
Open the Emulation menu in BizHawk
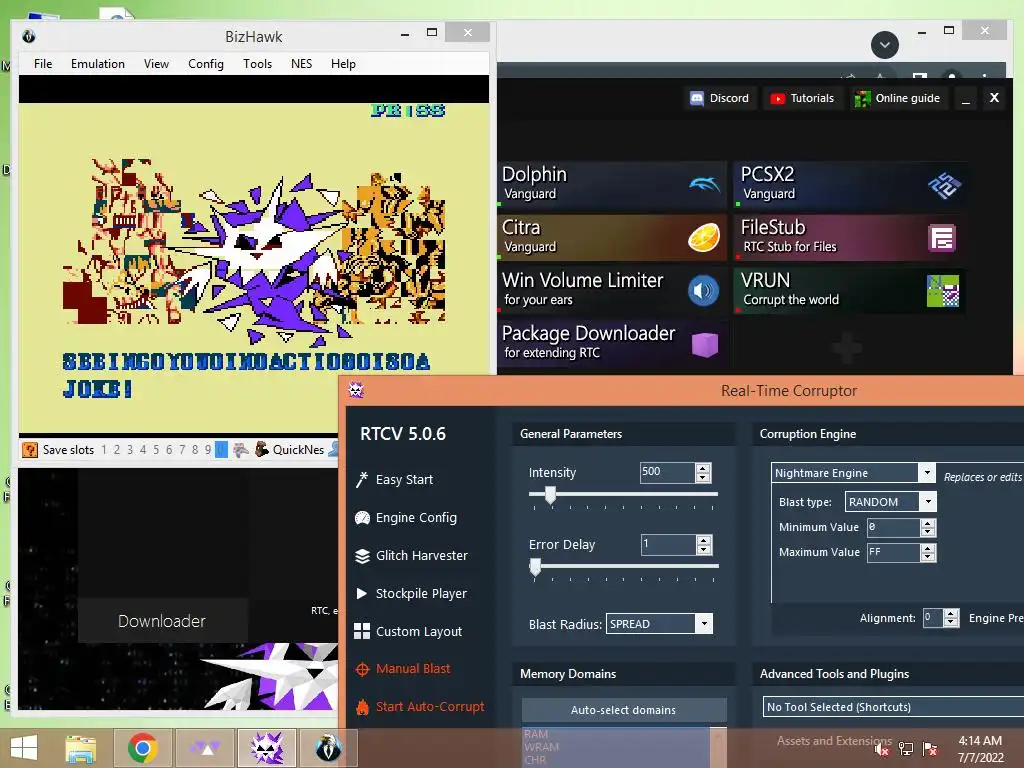pos(98,64)
